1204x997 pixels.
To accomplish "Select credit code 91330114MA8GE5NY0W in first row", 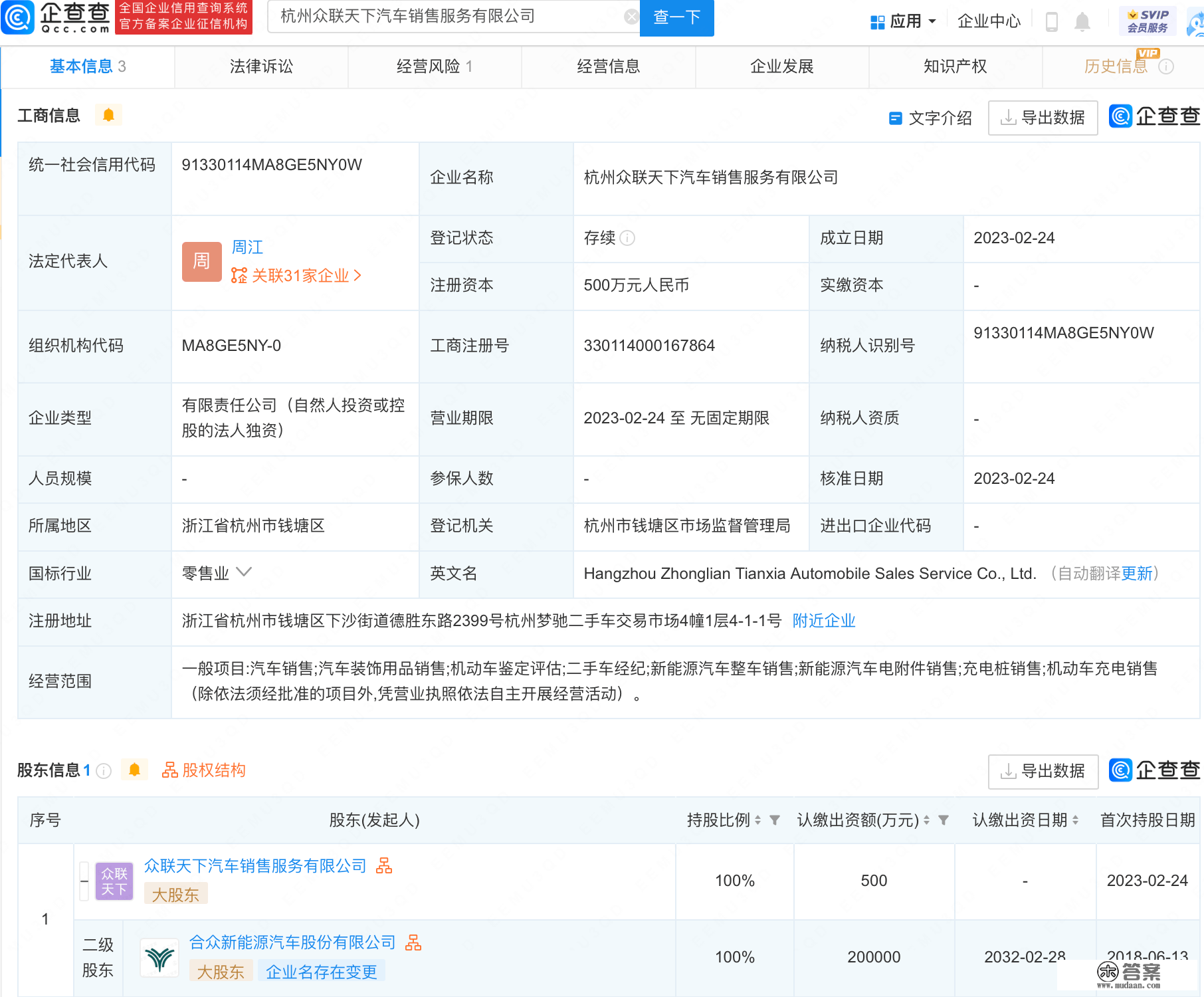I will [x=272, y=165].
